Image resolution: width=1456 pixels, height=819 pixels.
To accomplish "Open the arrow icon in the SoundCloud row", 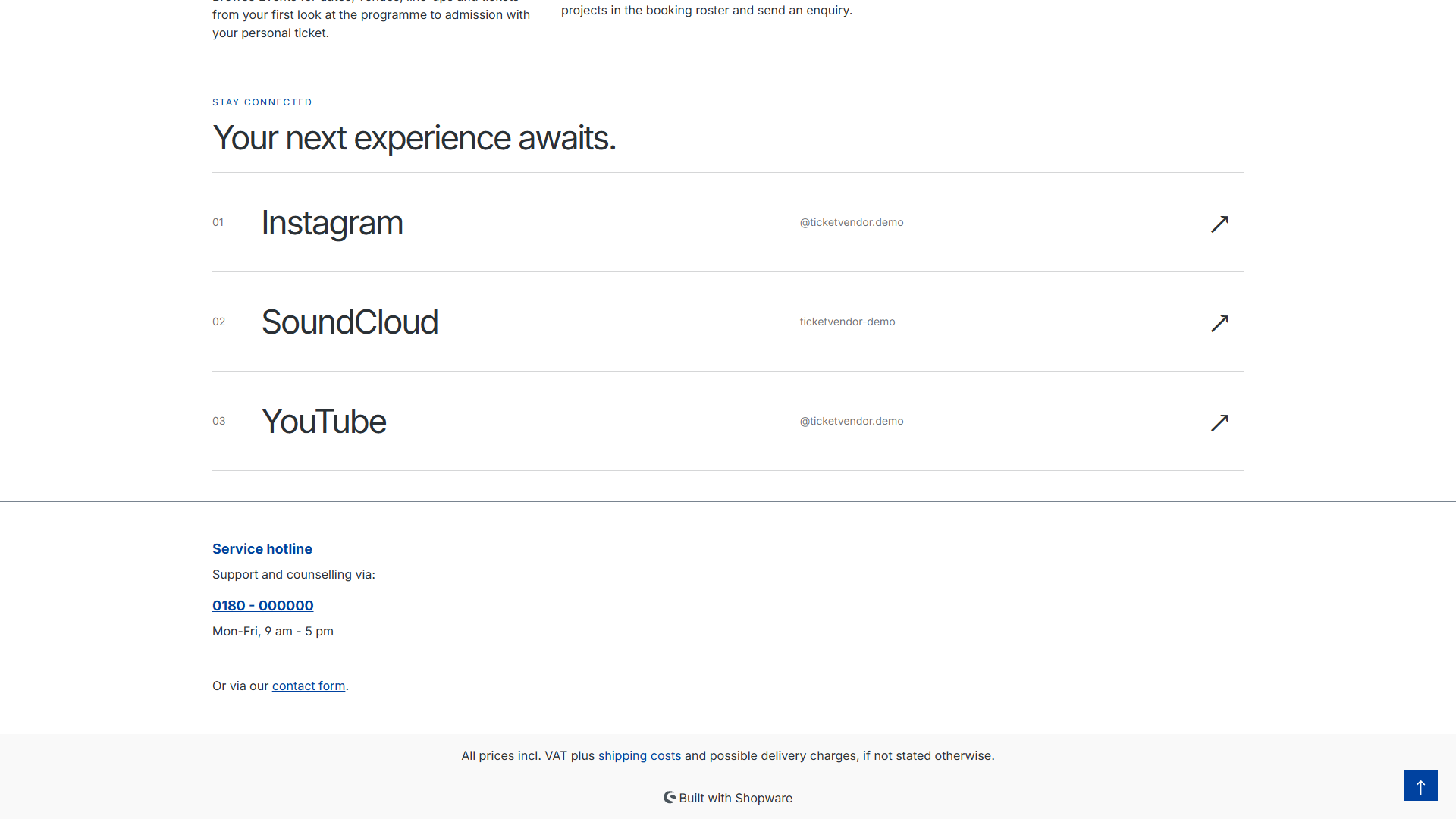I will tap(1219, 323).
